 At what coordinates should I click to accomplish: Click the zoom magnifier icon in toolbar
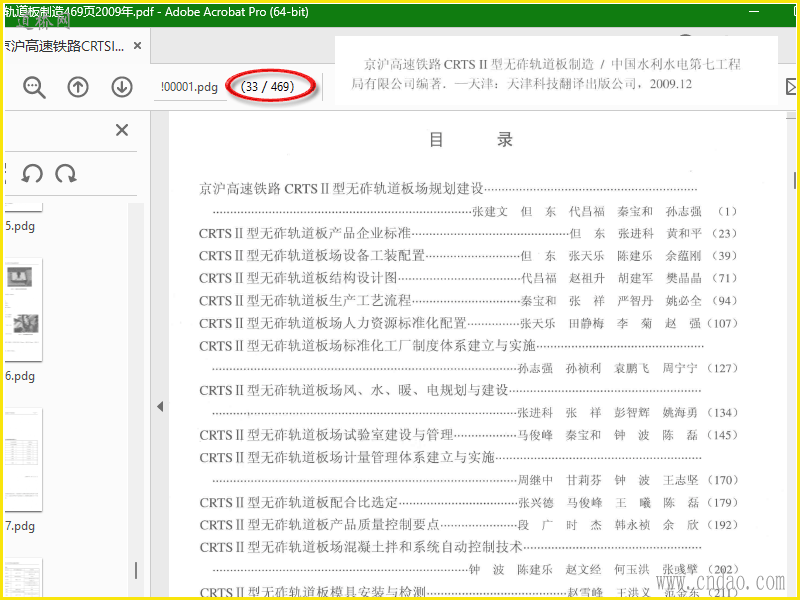34,87
